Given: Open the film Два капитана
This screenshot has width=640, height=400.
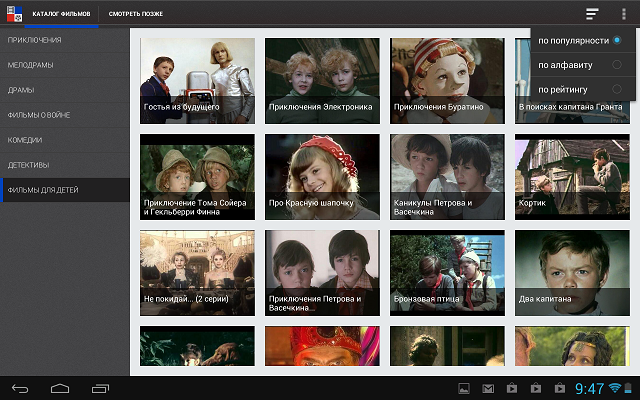Looking at the screenshot, I should click(572, 273).
